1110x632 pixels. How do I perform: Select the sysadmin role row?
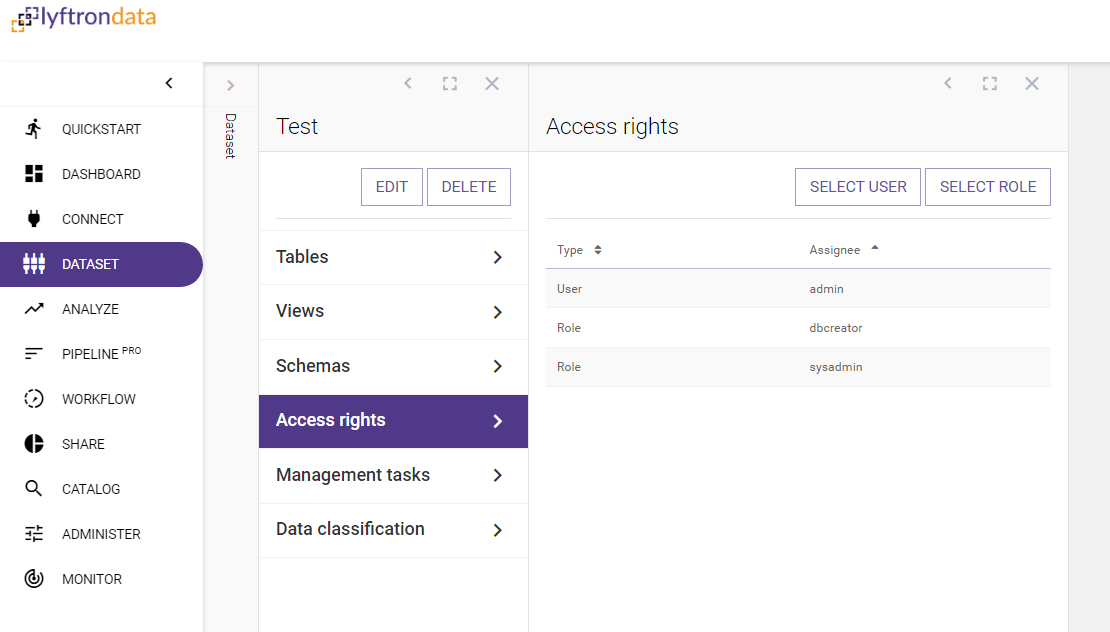(x=798, y=367)
